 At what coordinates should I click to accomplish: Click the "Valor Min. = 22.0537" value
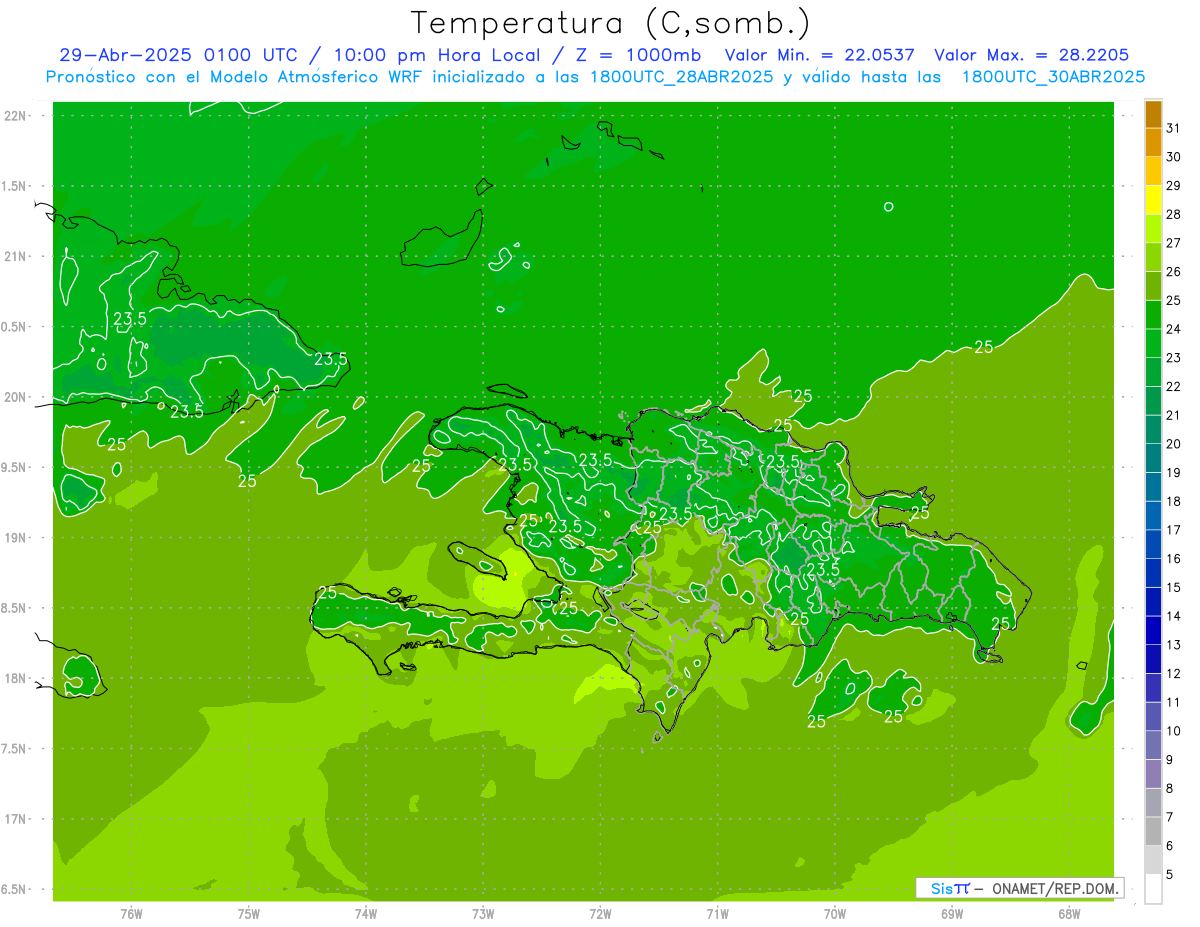point(819,55)
